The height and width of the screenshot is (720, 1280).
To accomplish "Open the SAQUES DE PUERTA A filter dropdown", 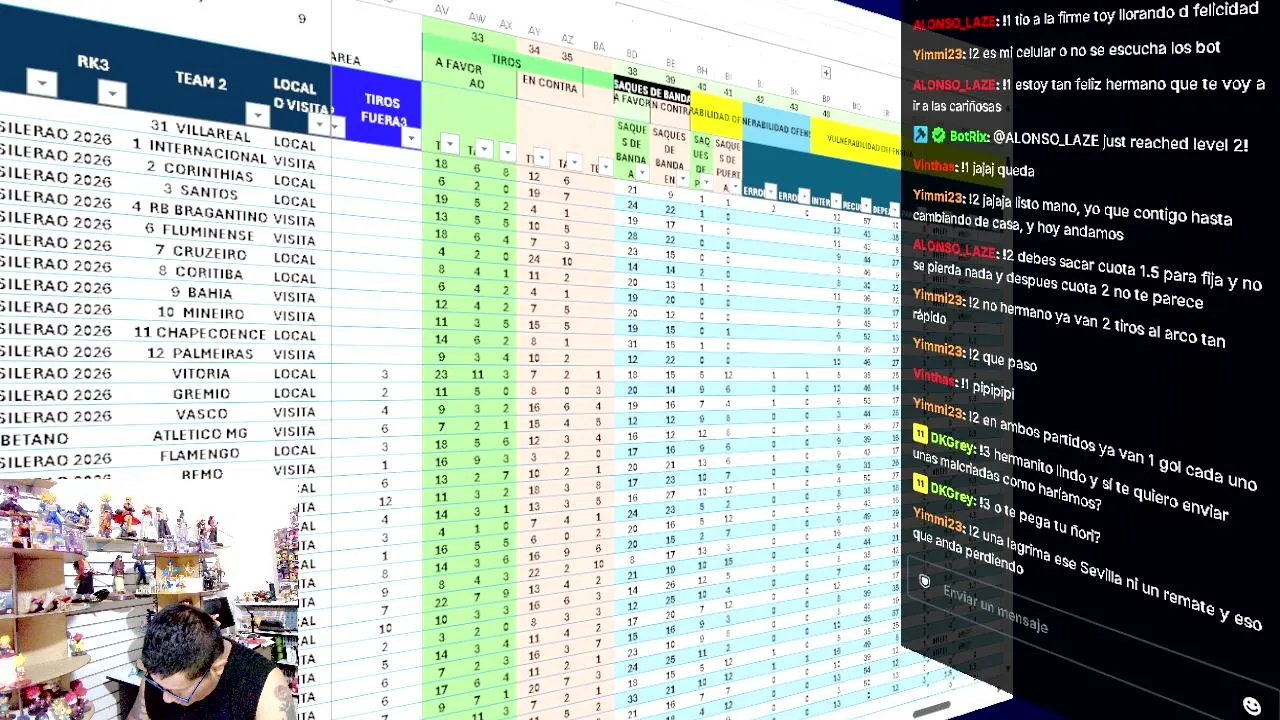I will click(x=737, y=187).
